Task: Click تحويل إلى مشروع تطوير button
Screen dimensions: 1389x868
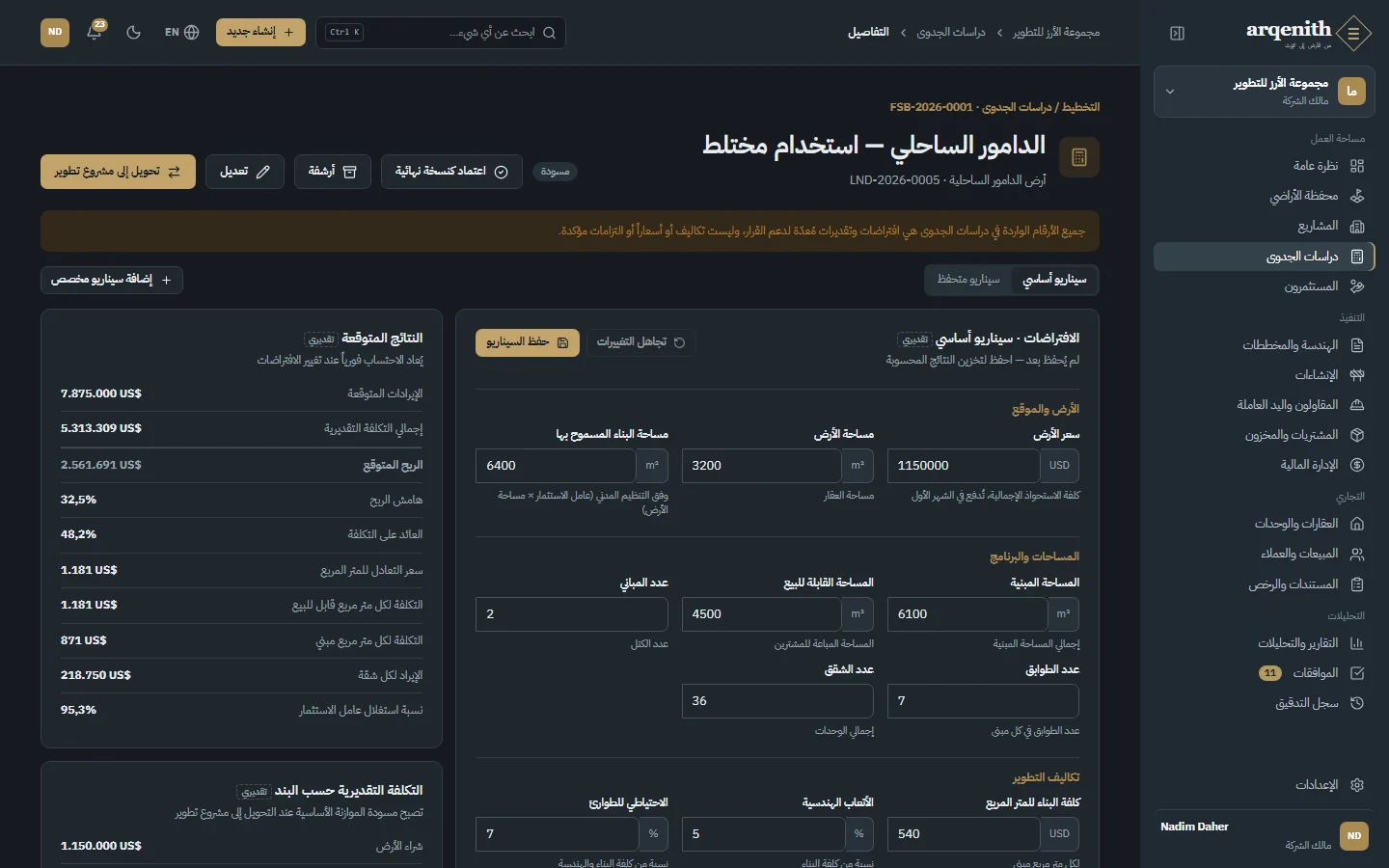Action: click(x=118, y=172)
